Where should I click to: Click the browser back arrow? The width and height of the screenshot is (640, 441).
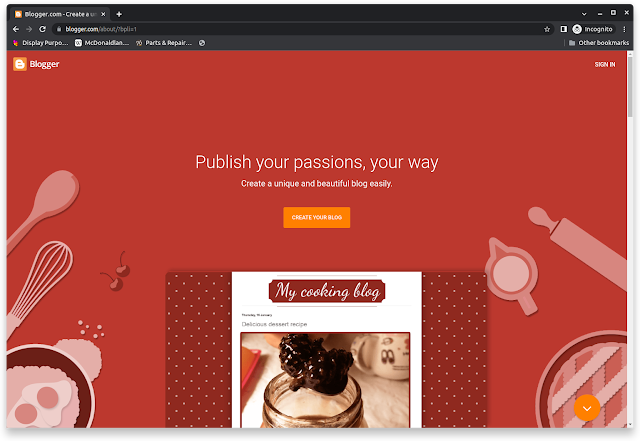(x=16, y=29)
